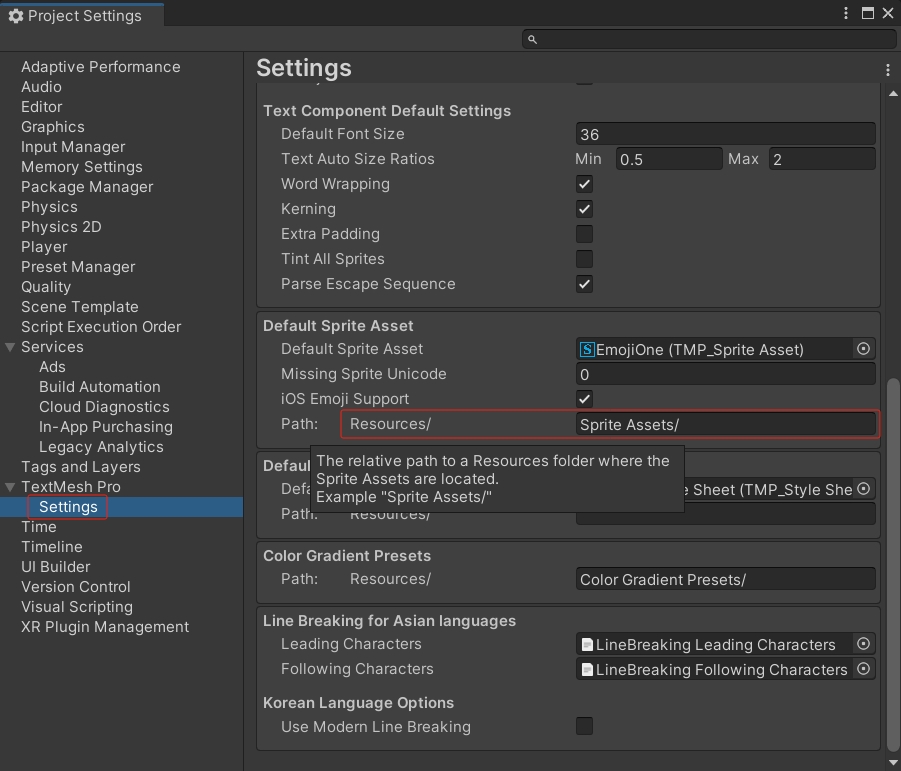Open Graphics settings in the sidebar
Viewport: 901px width, 771px height.
point(52,127)
